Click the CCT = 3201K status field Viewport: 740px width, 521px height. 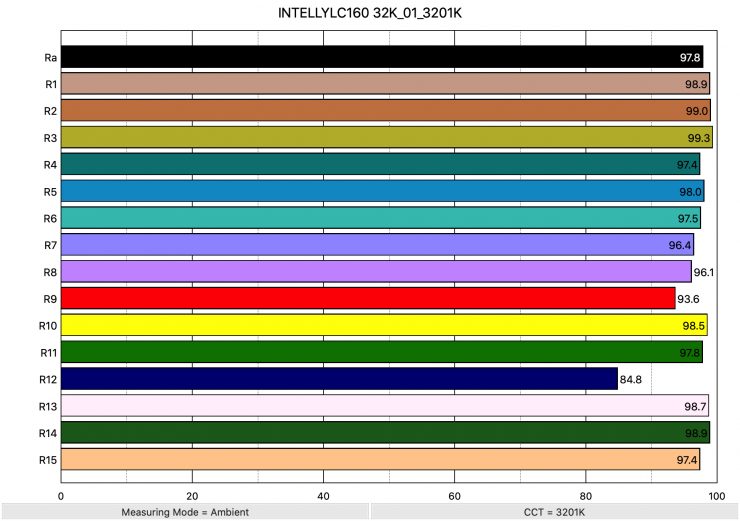[x=554, y=512]
